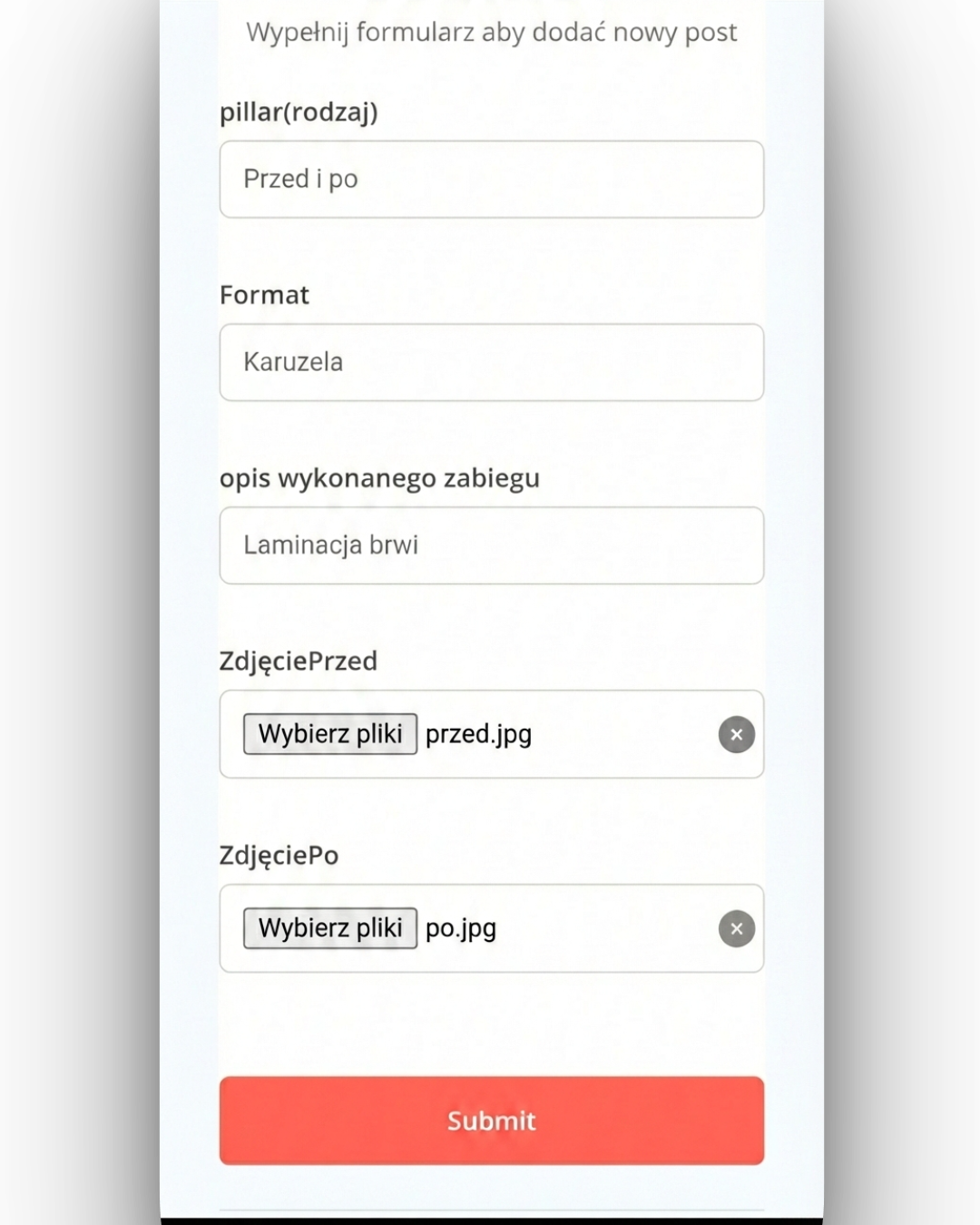Image resolution: width=980 pixels, height=1225 pixels.
Task: Click the ZdjęciePo label
Action: click(279, 856)
